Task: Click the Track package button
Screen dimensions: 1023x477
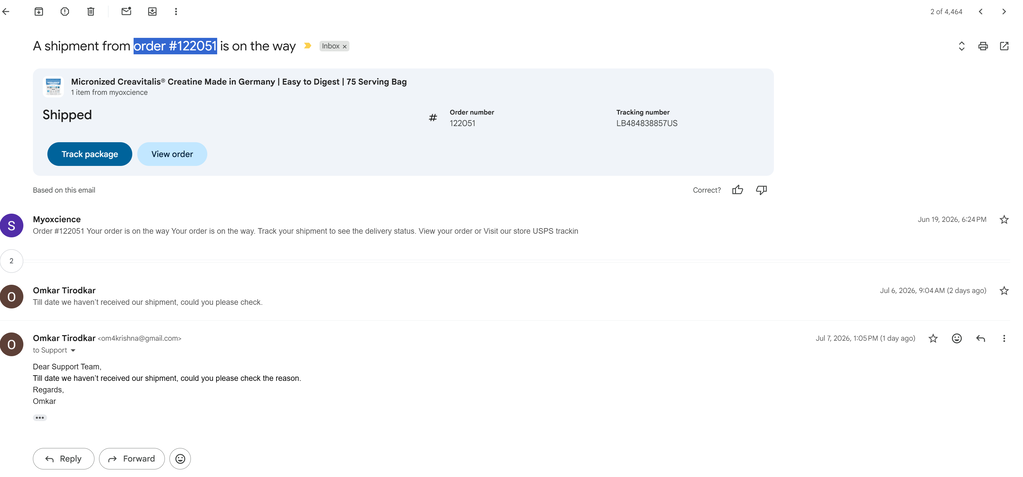Action: 89,154
